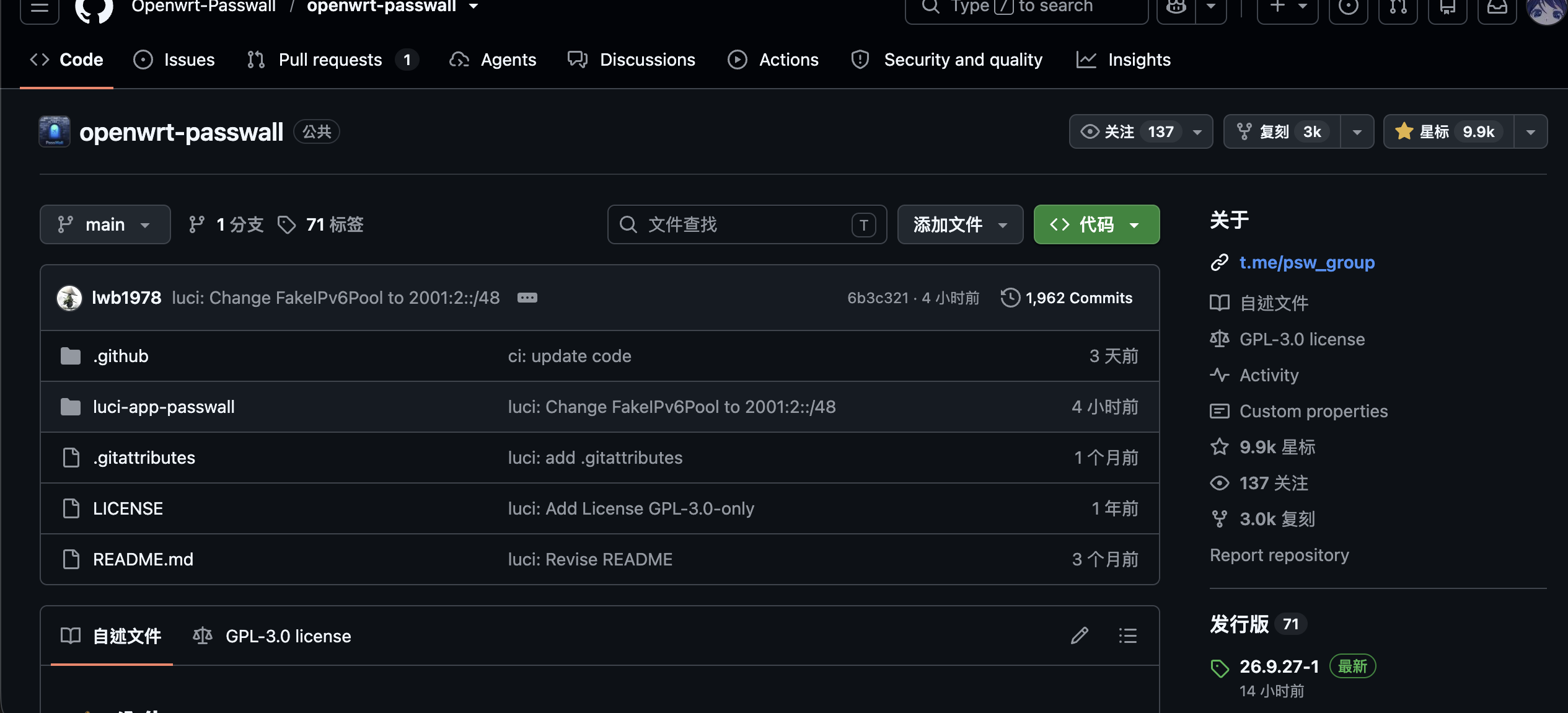Open the notifications inbox icon
The image size is (1568, 713).
point(1497,7)
